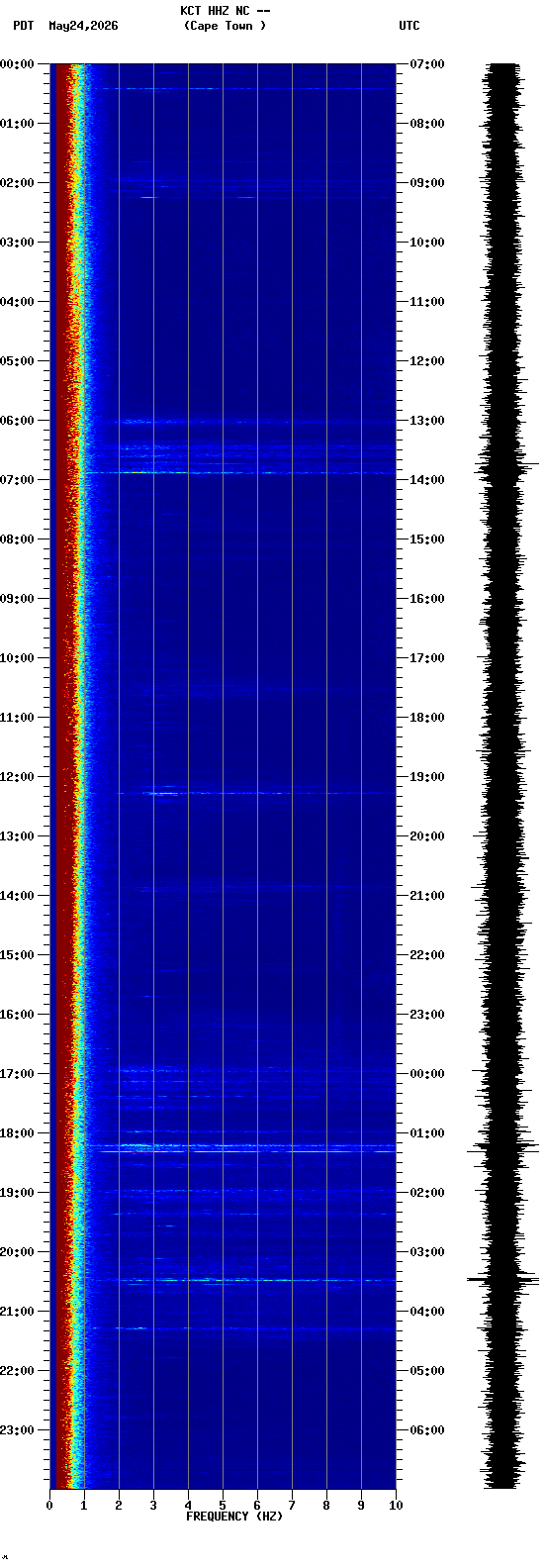The image size is (546, 1568).
Task: Click the spectral event band near 06:50 PDT
Action: [240, 472]
